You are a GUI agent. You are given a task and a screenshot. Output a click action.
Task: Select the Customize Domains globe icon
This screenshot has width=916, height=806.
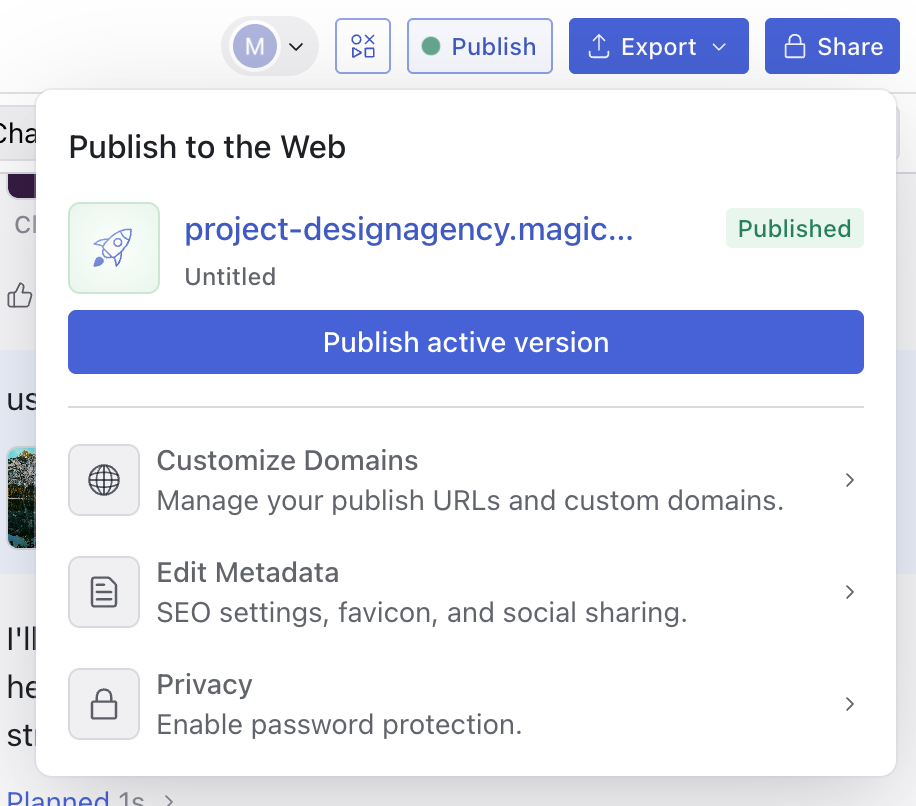coord(103,480)
